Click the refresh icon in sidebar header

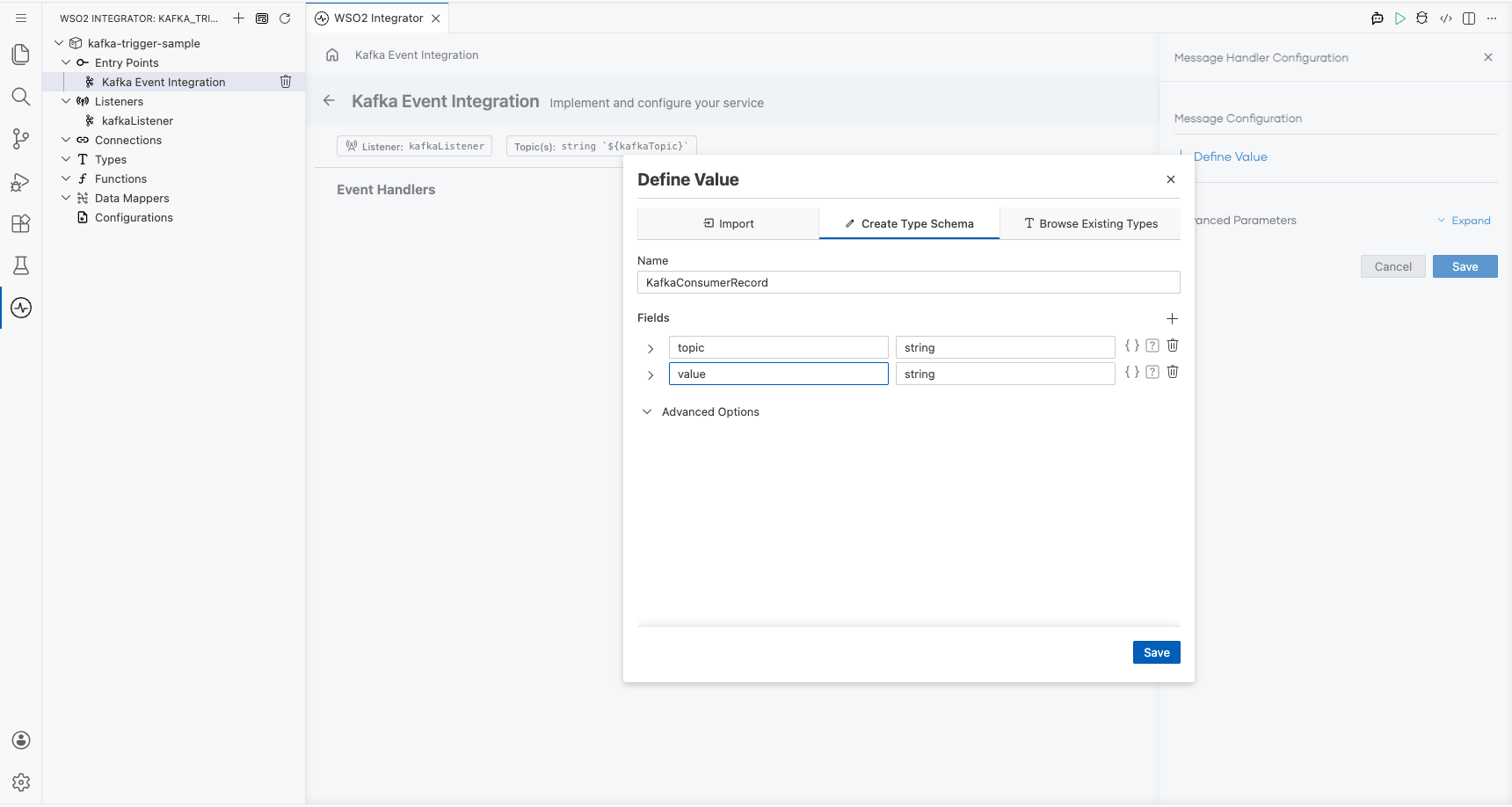point(285,18)
